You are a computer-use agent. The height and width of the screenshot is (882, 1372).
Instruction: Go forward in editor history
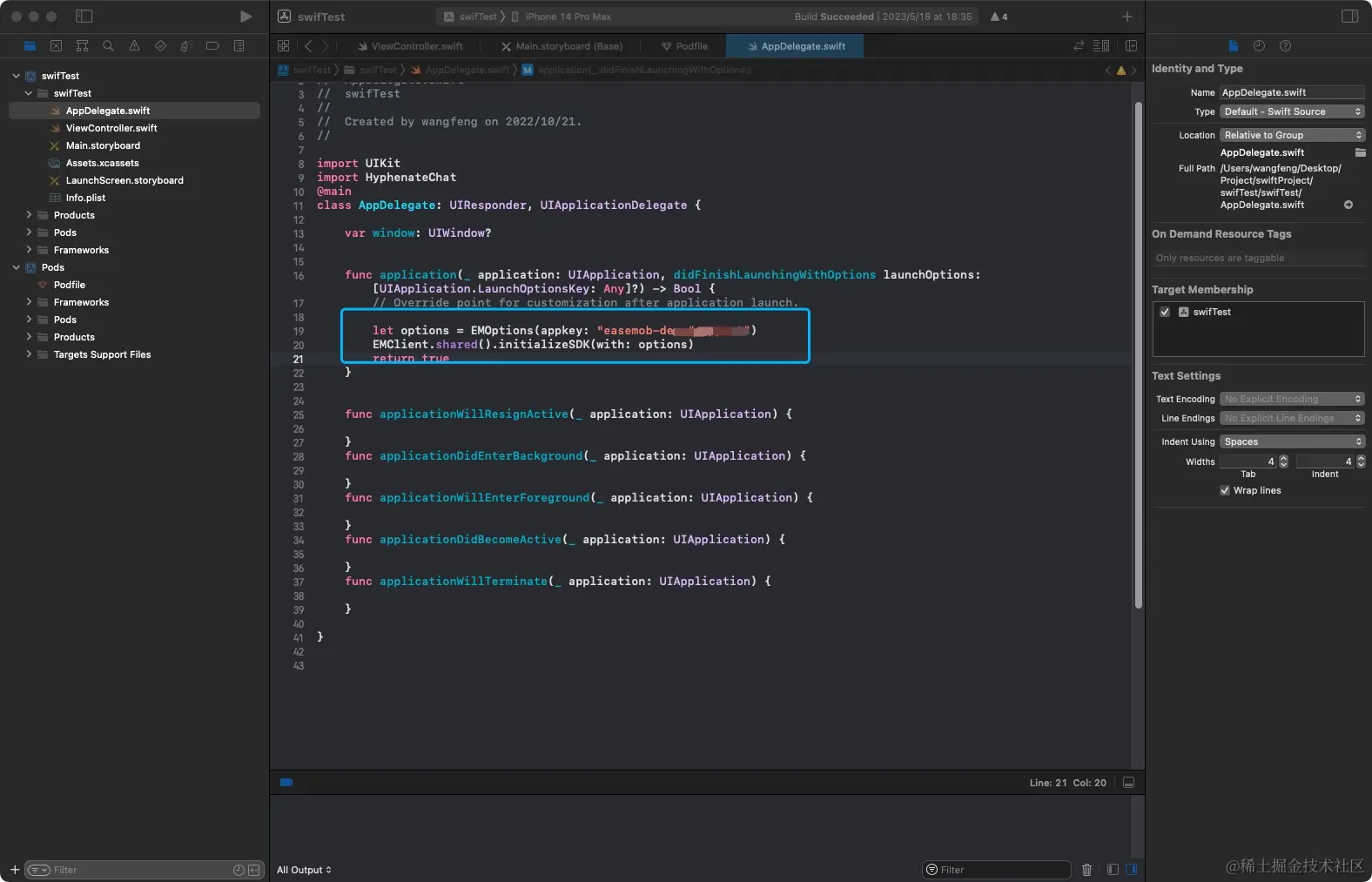point(326,46)
